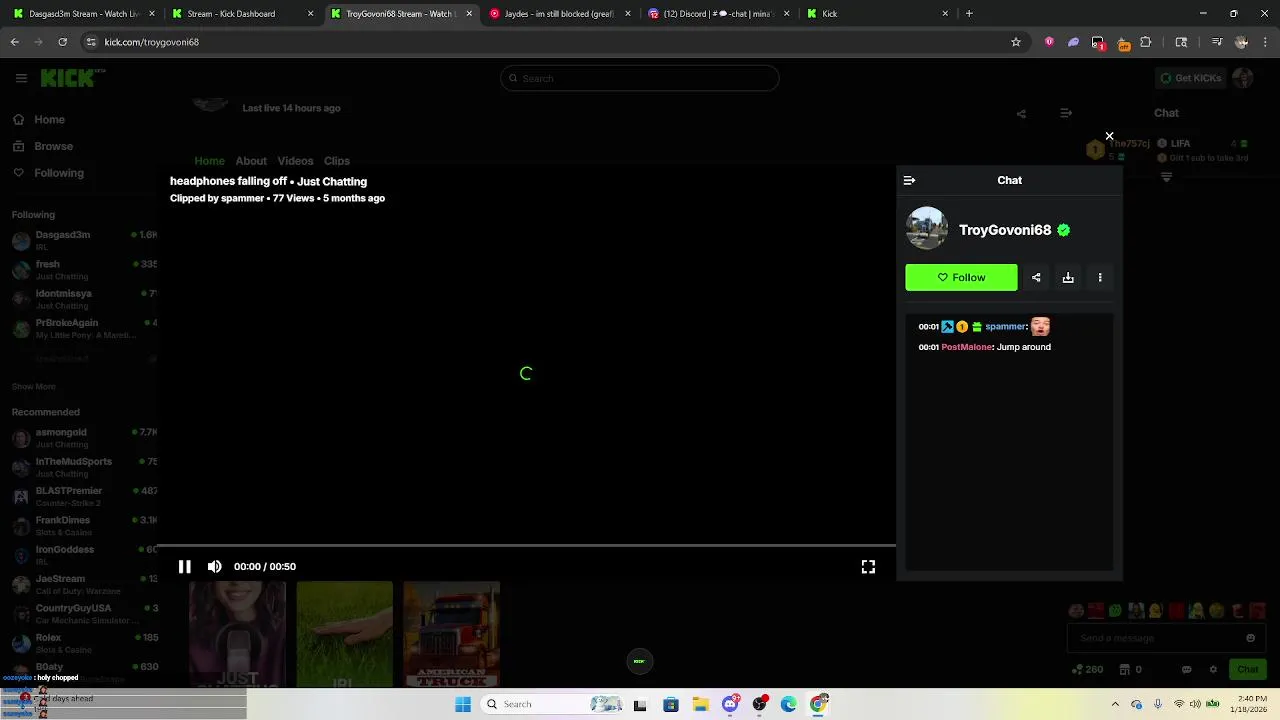Seek along the clip progress bar
Viewport: 1280px width, 720px height.
coord(526,546)
